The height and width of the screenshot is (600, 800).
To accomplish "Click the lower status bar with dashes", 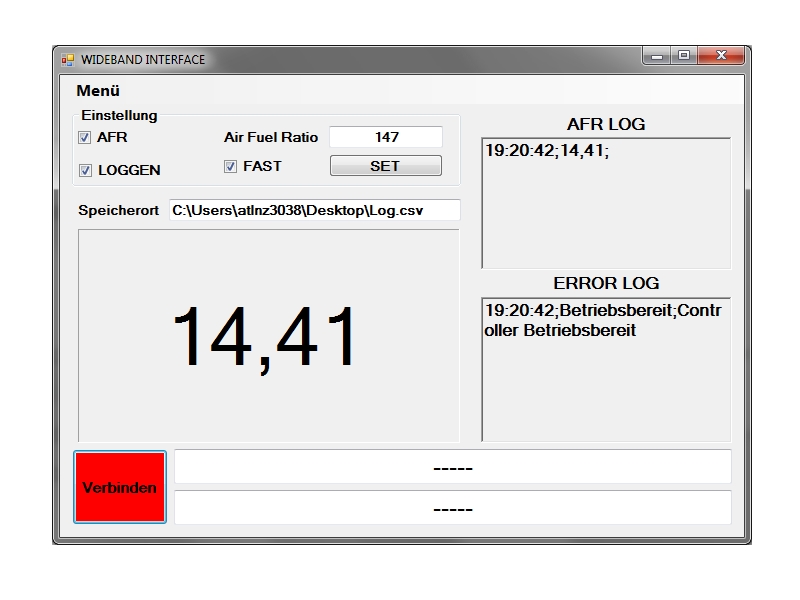I will 452,508.
